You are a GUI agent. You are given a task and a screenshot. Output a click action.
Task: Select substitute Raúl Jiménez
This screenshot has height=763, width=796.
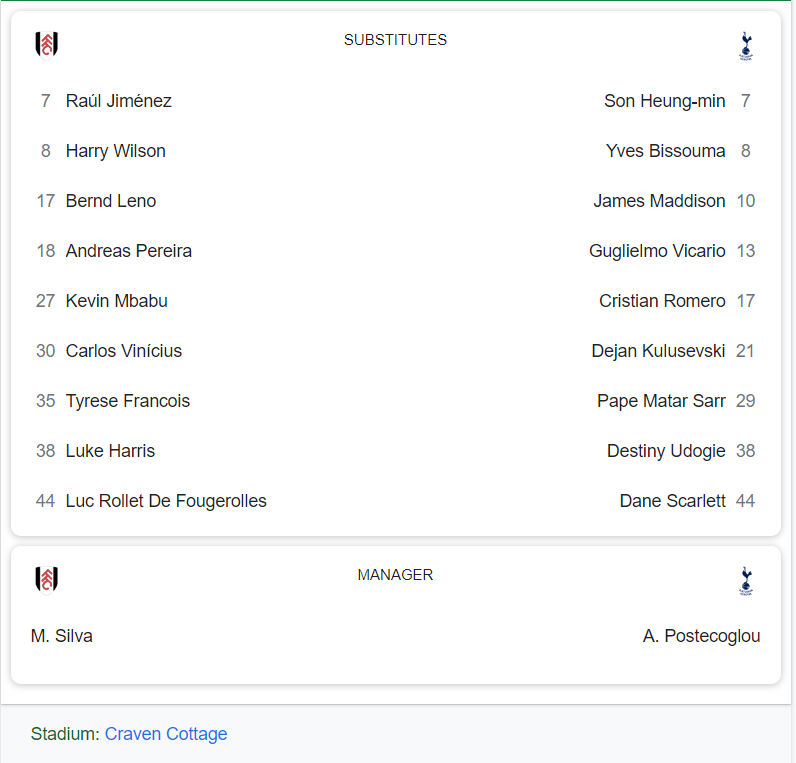tap(119, 101)
